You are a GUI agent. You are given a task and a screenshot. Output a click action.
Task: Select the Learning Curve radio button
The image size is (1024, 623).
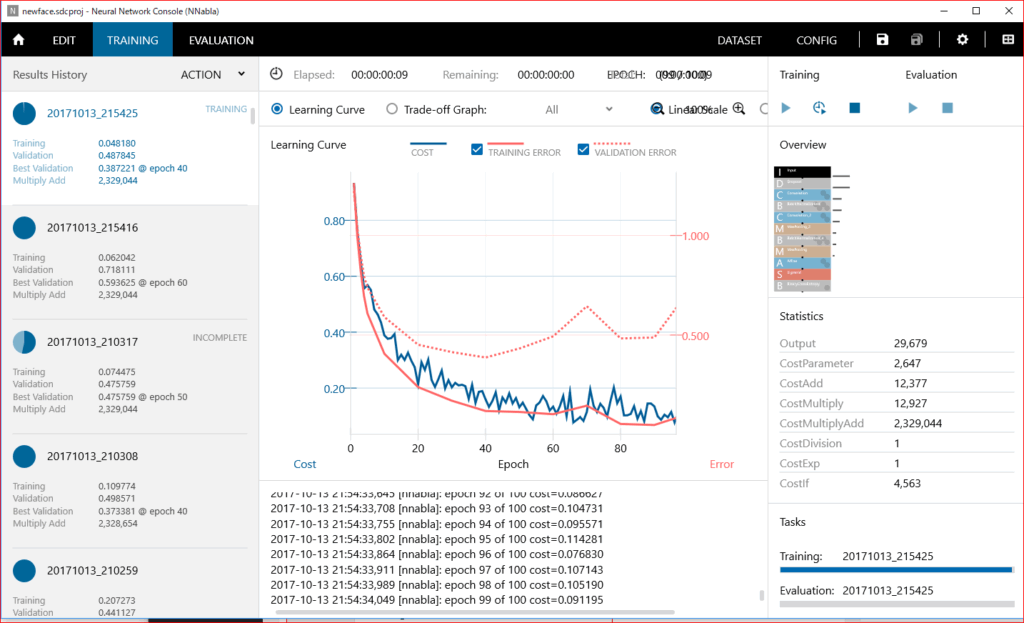click(277, 109)
